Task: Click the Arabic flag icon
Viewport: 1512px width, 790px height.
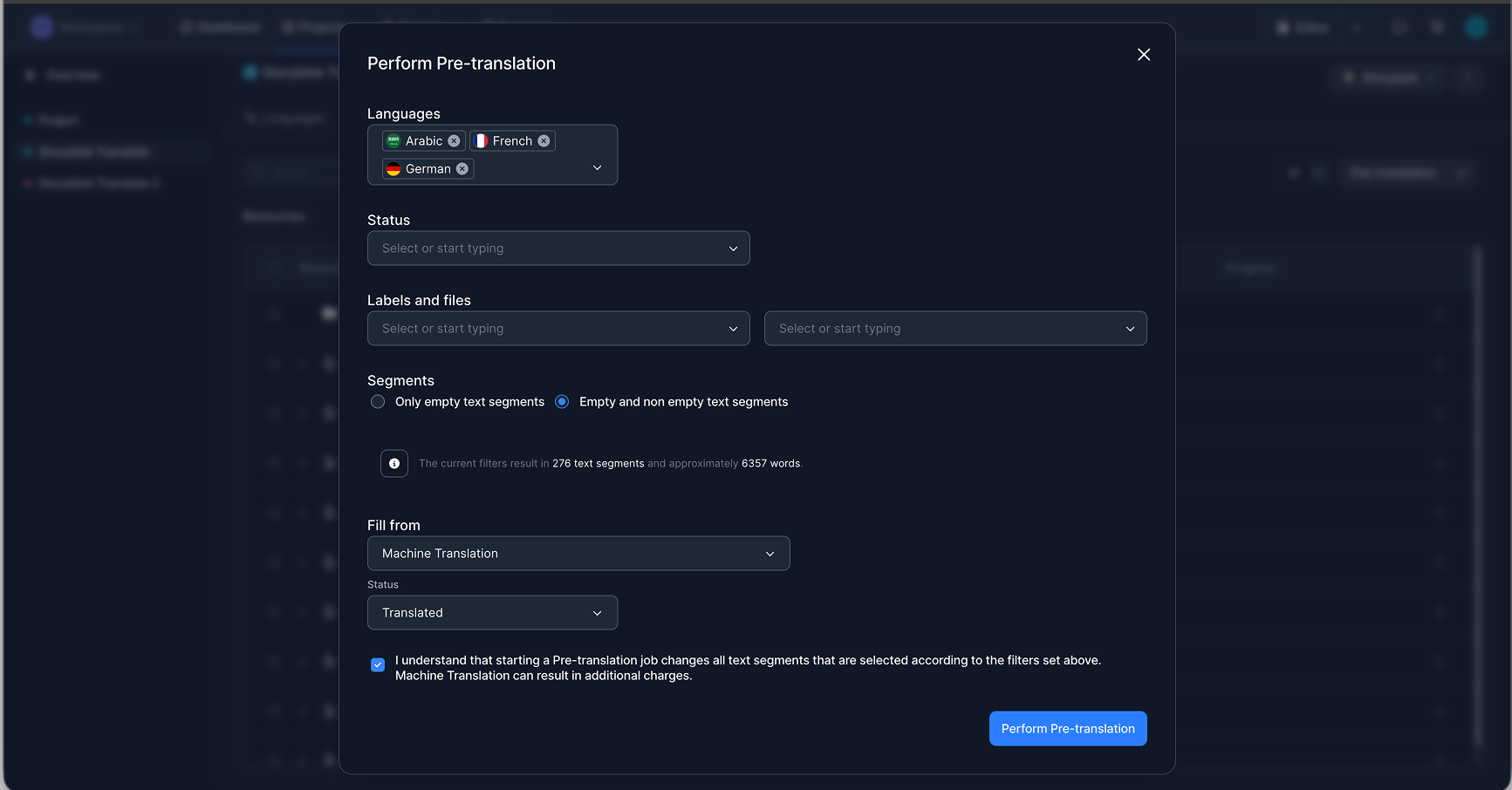Action: [393, 141]
